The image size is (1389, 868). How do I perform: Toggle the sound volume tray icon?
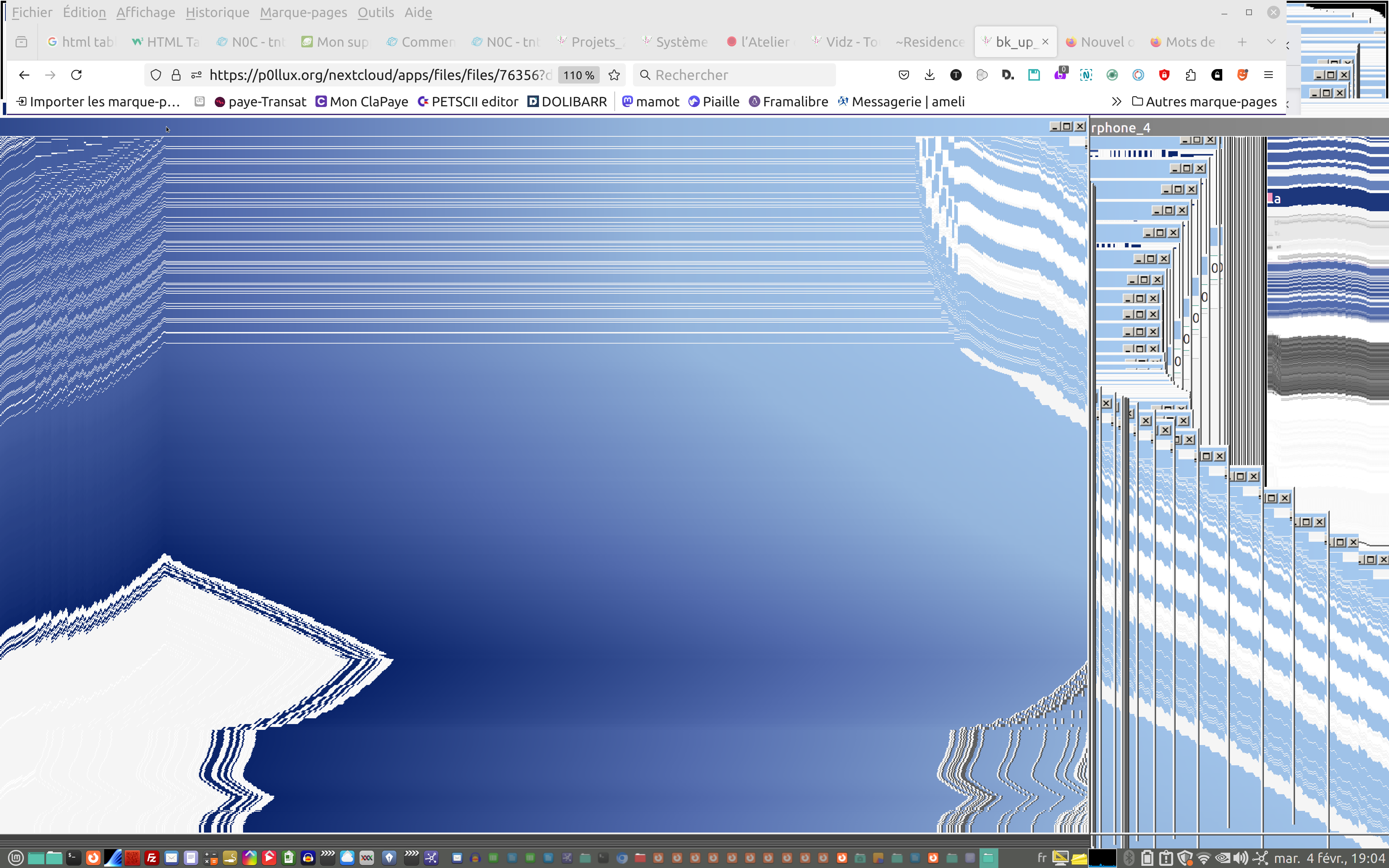(1240, 858)
